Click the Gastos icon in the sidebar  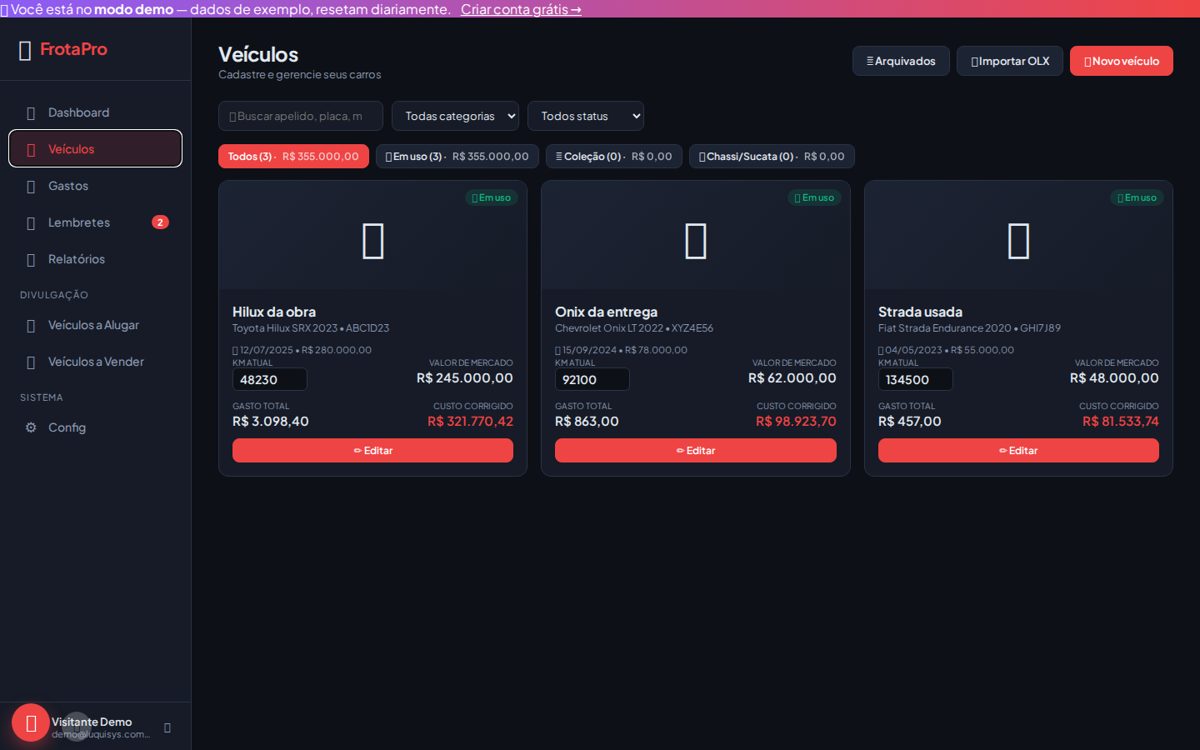click(31, 186)
